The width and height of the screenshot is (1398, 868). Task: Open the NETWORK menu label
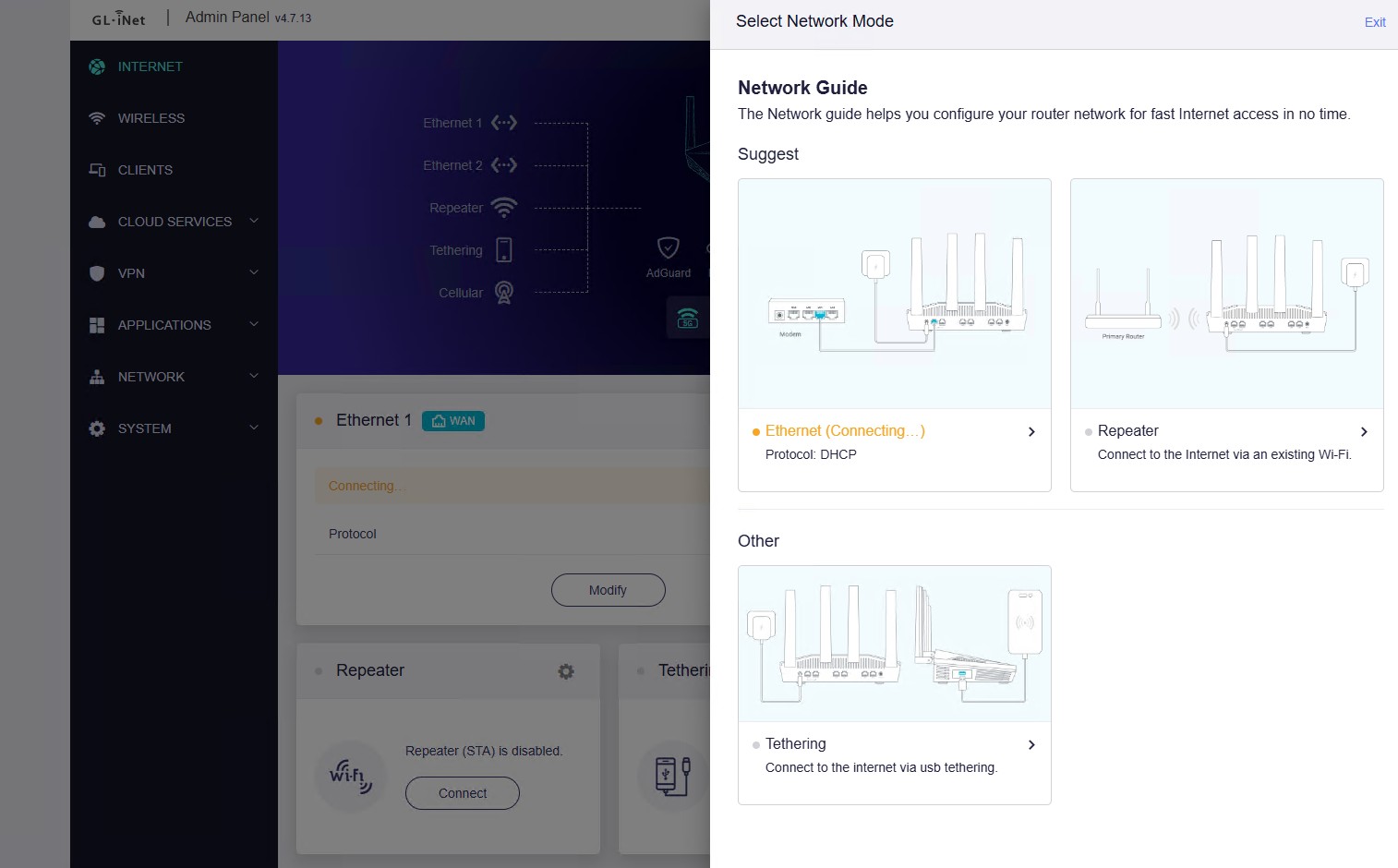pyautogui.click(x=151, y=377)
